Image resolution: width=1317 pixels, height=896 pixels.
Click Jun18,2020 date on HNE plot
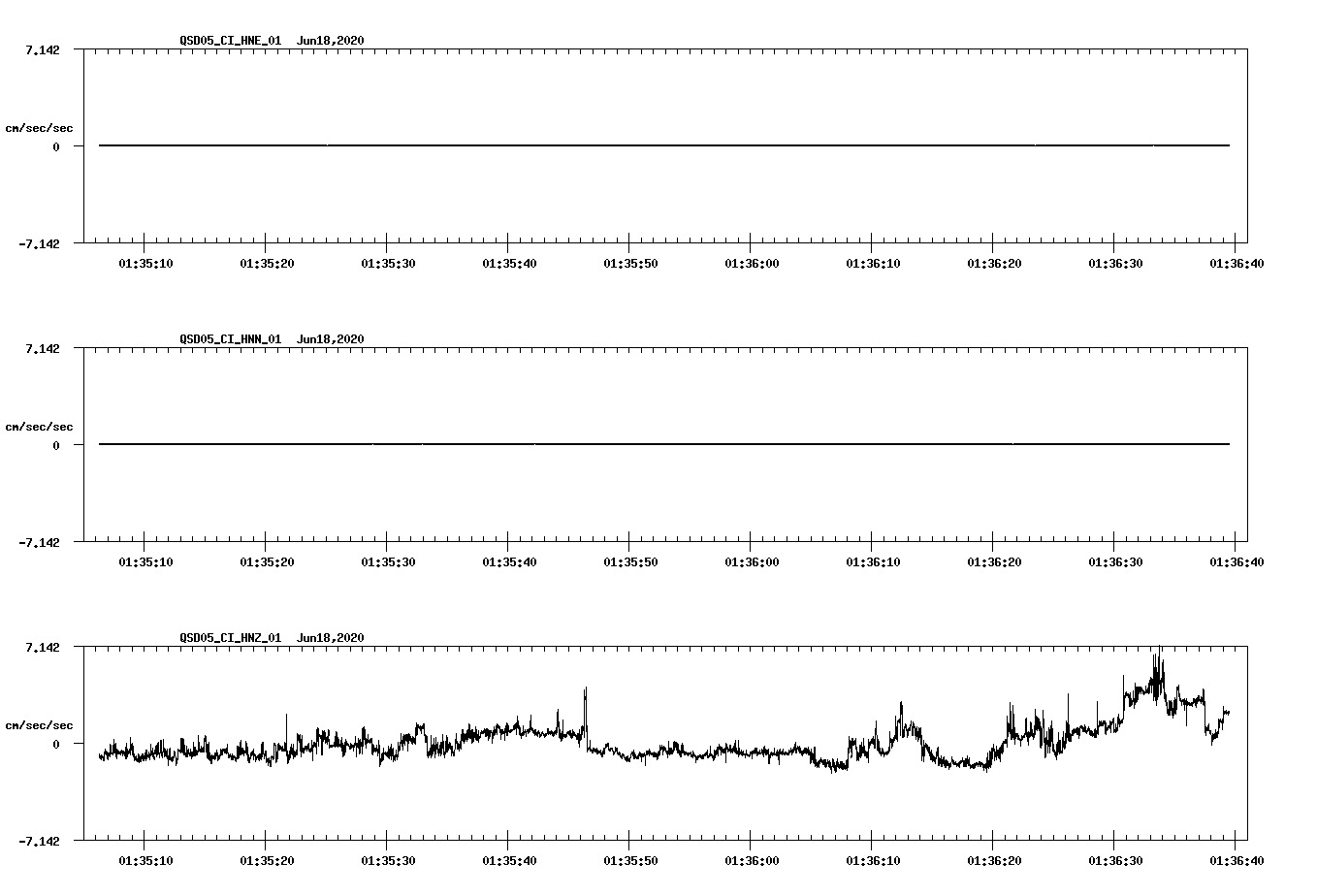pos(331,41)
